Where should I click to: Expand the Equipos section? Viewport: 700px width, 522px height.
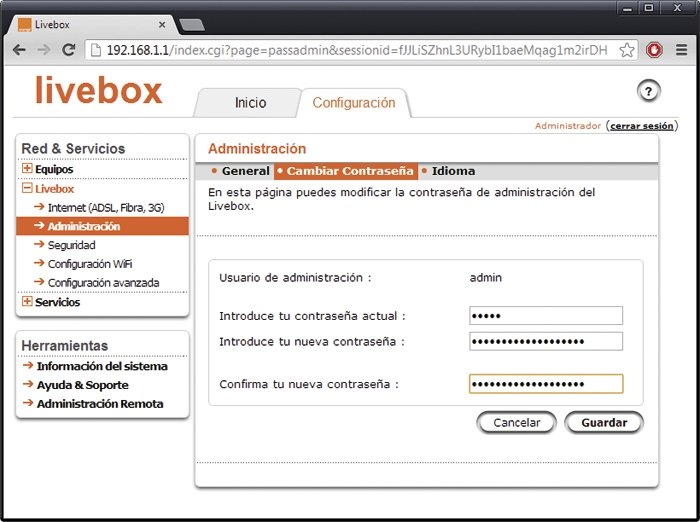point(27,168)
